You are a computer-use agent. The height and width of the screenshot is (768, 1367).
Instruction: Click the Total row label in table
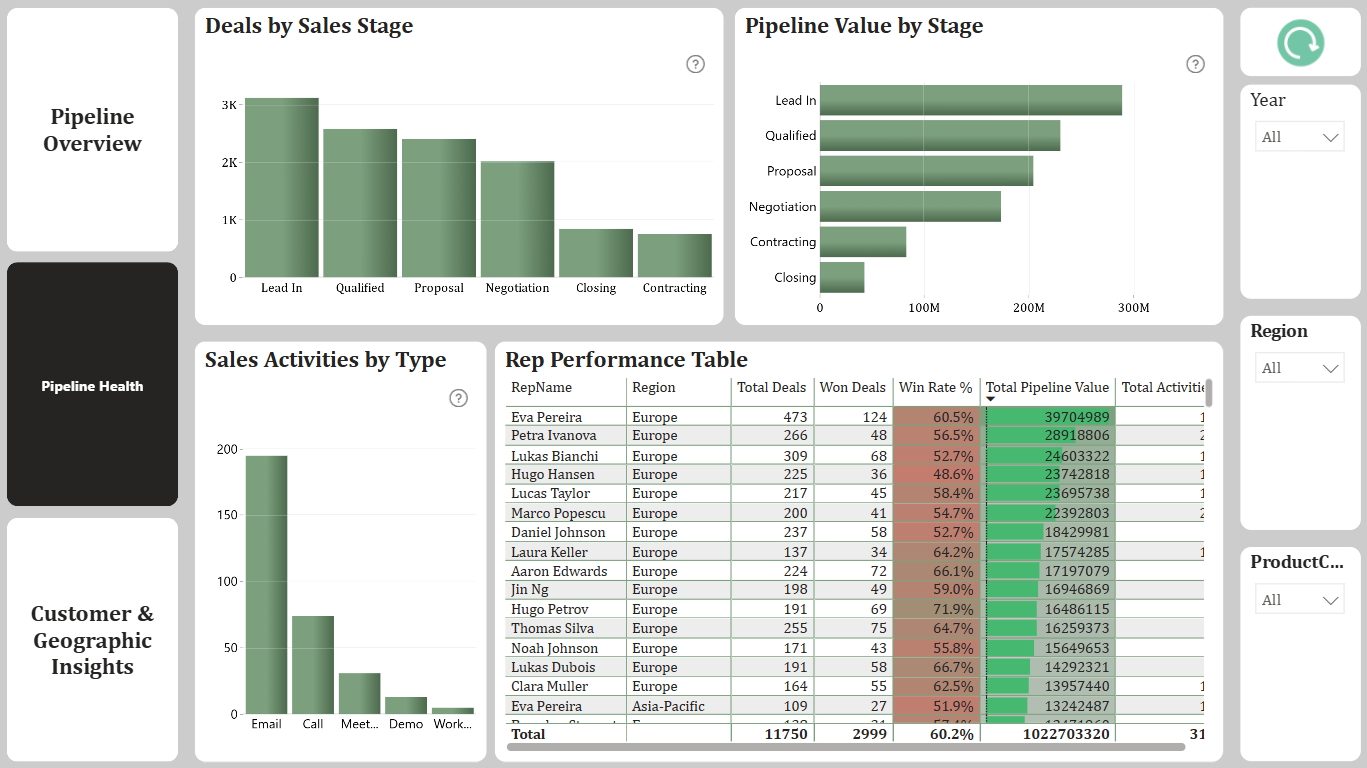pyautogui.click(x=528, y=734)
